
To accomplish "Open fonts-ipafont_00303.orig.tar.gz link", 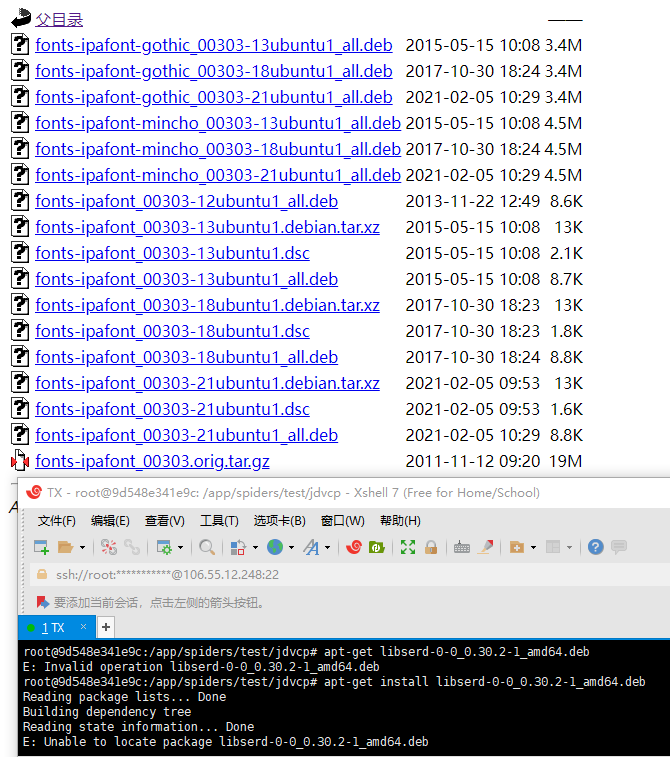I will (152, 462).
